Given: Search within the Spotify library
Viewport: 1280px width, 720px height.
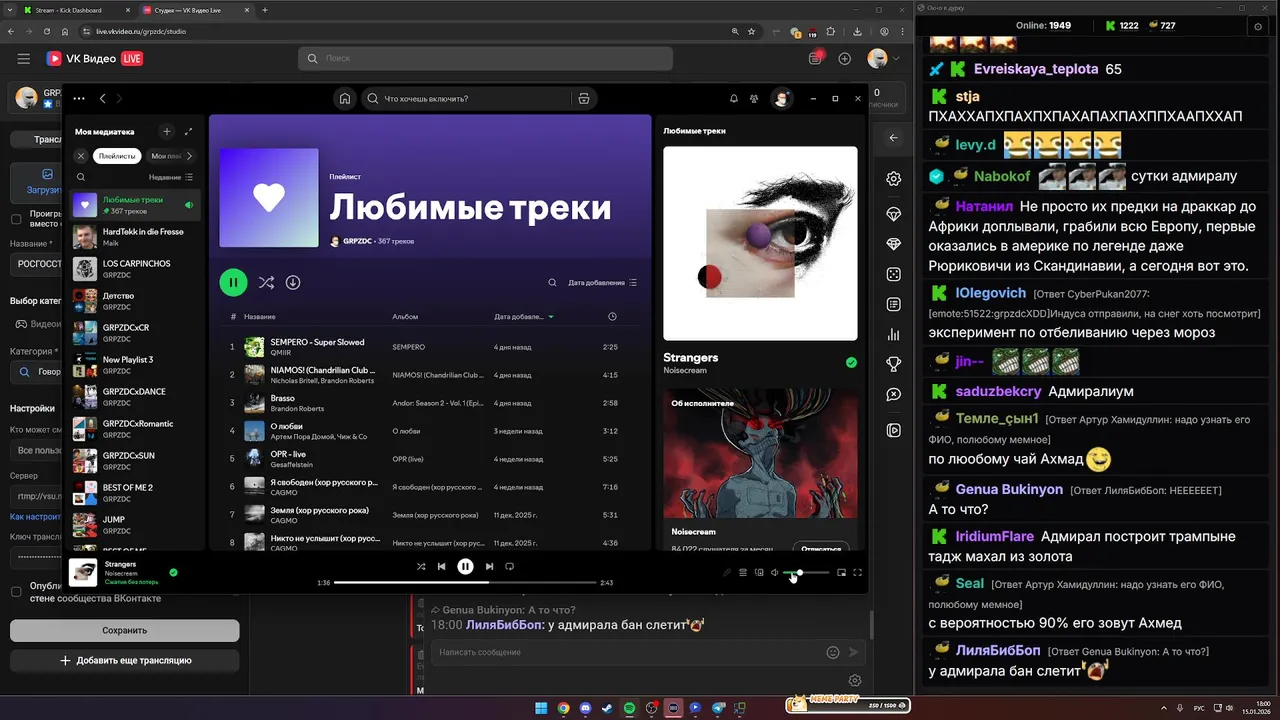Looking at the screenshot, I should click(81, 177).
